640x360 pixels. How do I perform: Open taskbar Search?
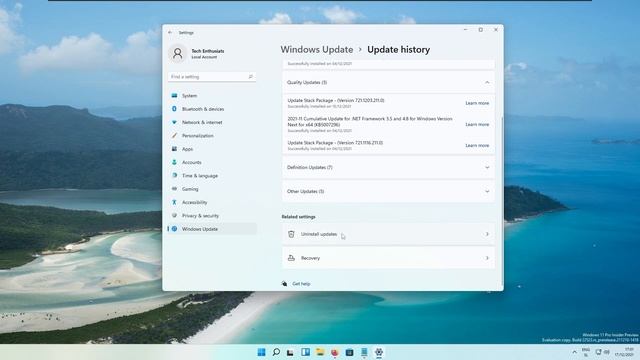coord(276,352)
